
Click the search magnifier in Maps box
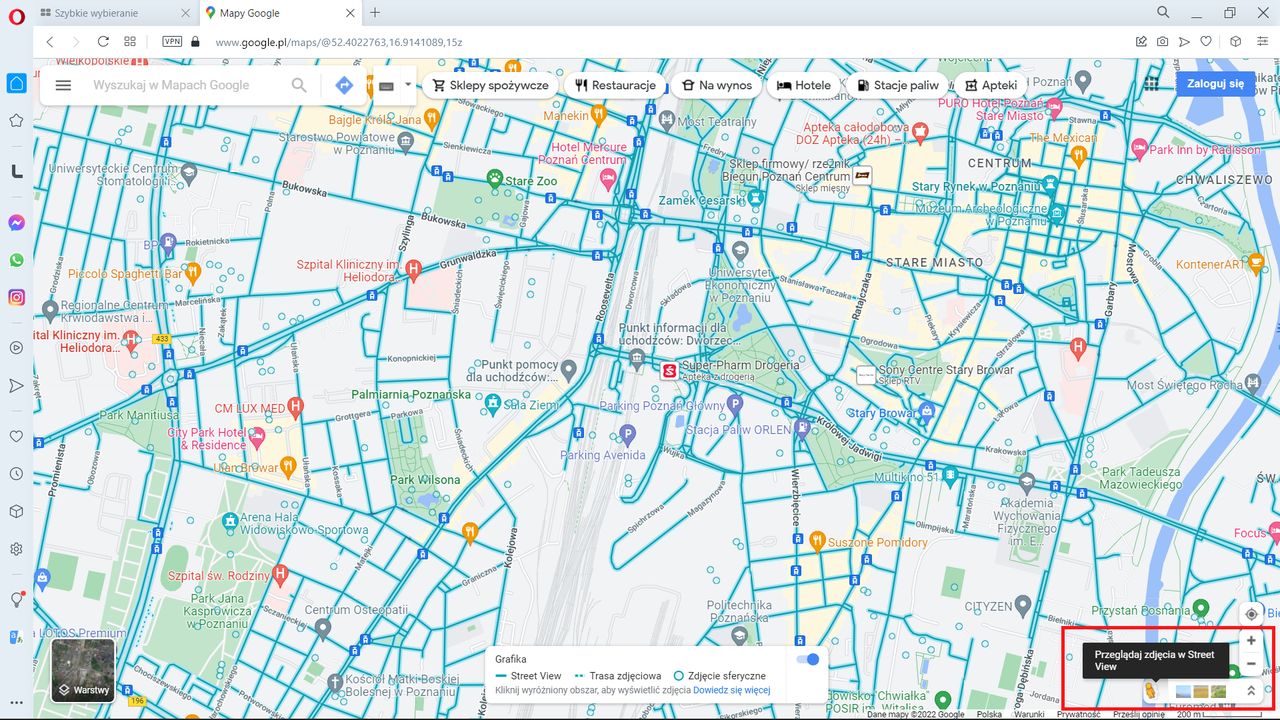tap(299, 85)
